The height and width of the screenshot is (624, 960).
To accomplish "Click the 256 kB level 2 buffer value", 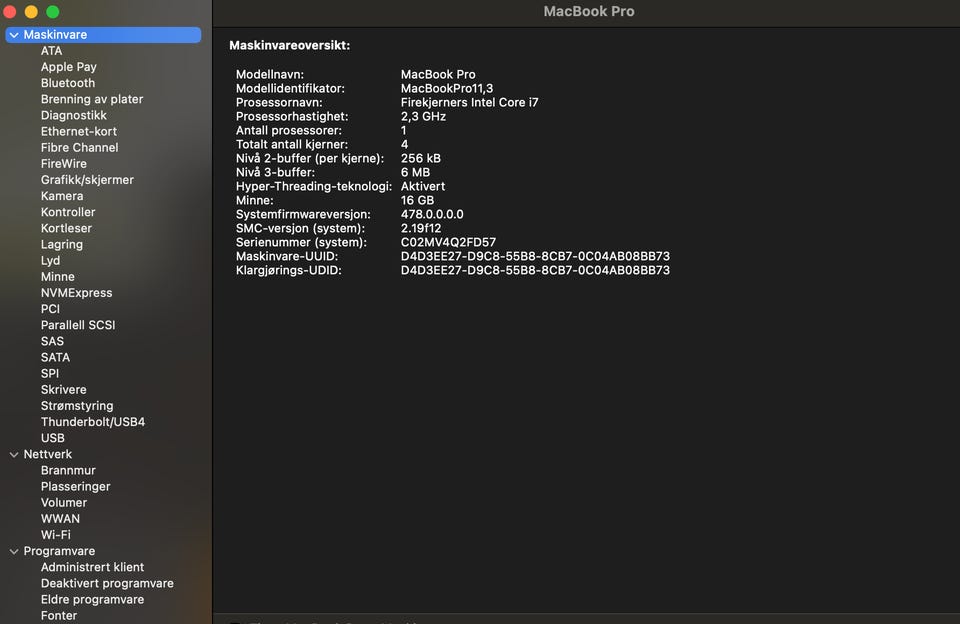I will 421,159.
